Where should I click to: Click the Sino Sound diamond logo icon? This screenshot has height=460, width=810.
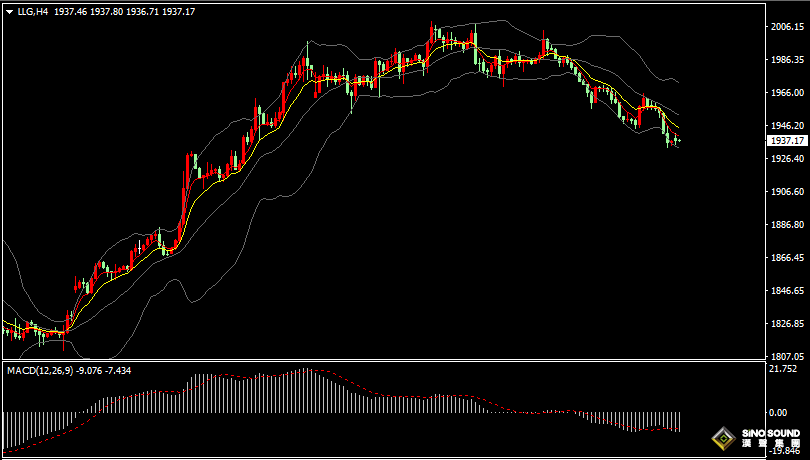[722, 438]
